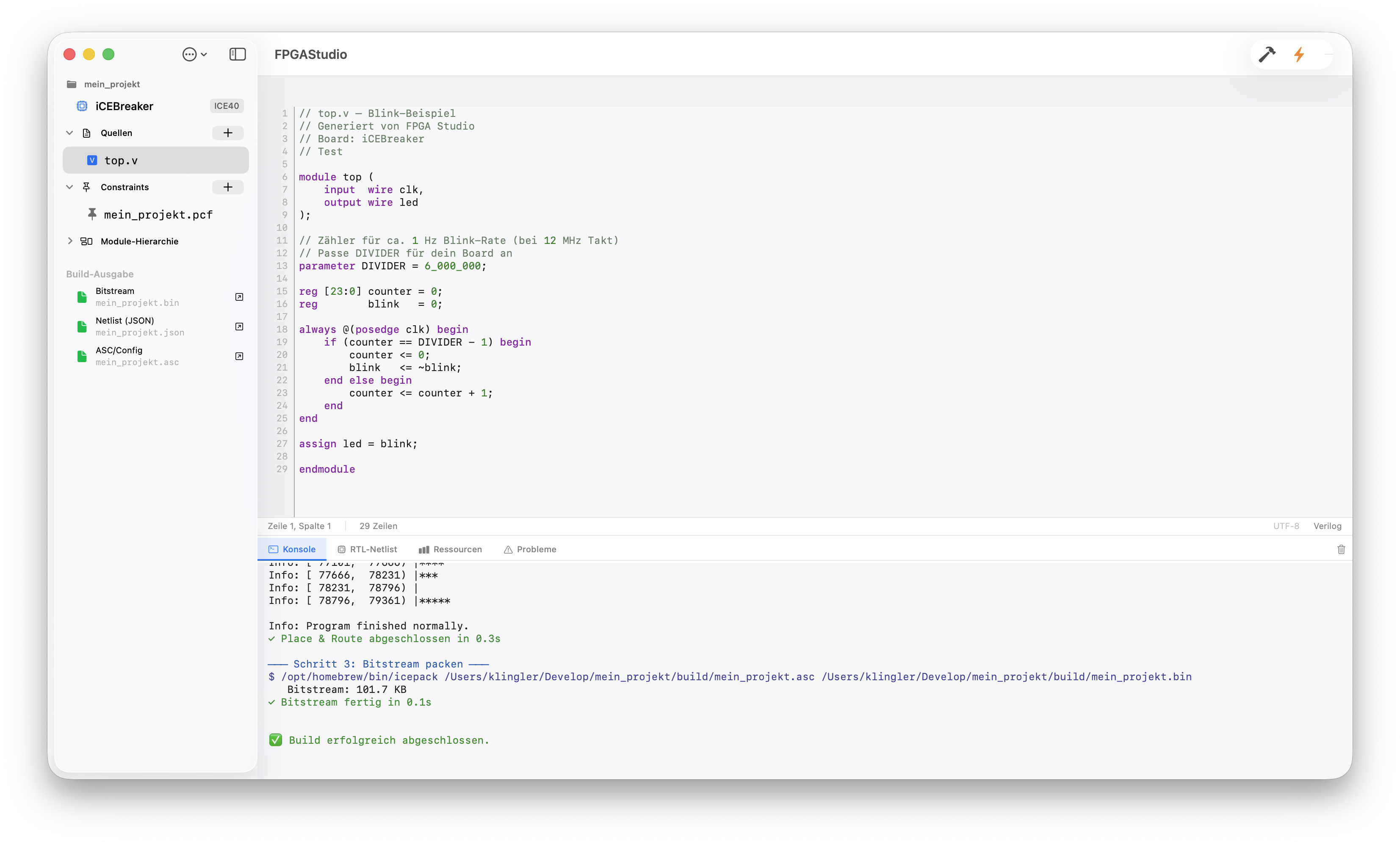Click the orange lightning flash icon
Screen dimensions: 1400x842
click(x=1298, y=55)
